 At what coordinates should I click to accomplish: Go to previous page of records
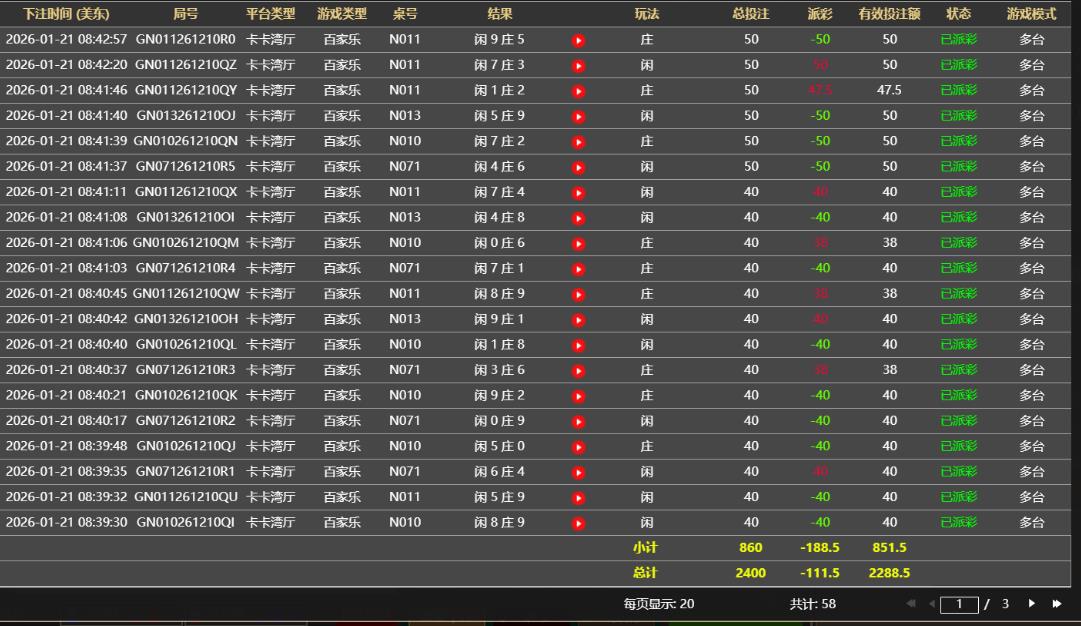click(x=932, y=604)
